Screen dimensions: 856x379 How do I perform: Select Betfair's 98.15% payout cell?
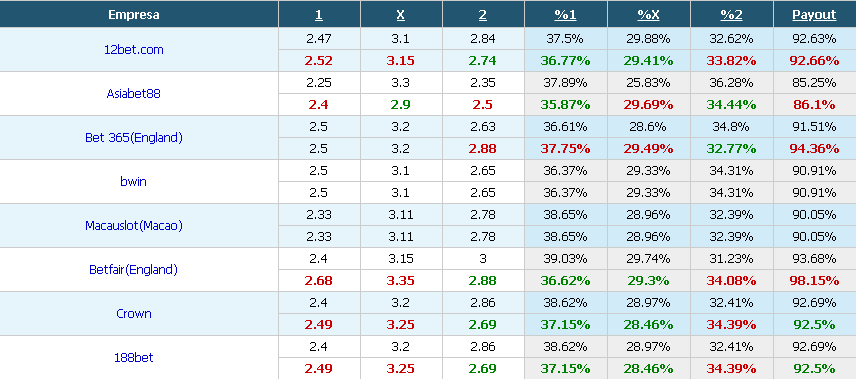815,281
